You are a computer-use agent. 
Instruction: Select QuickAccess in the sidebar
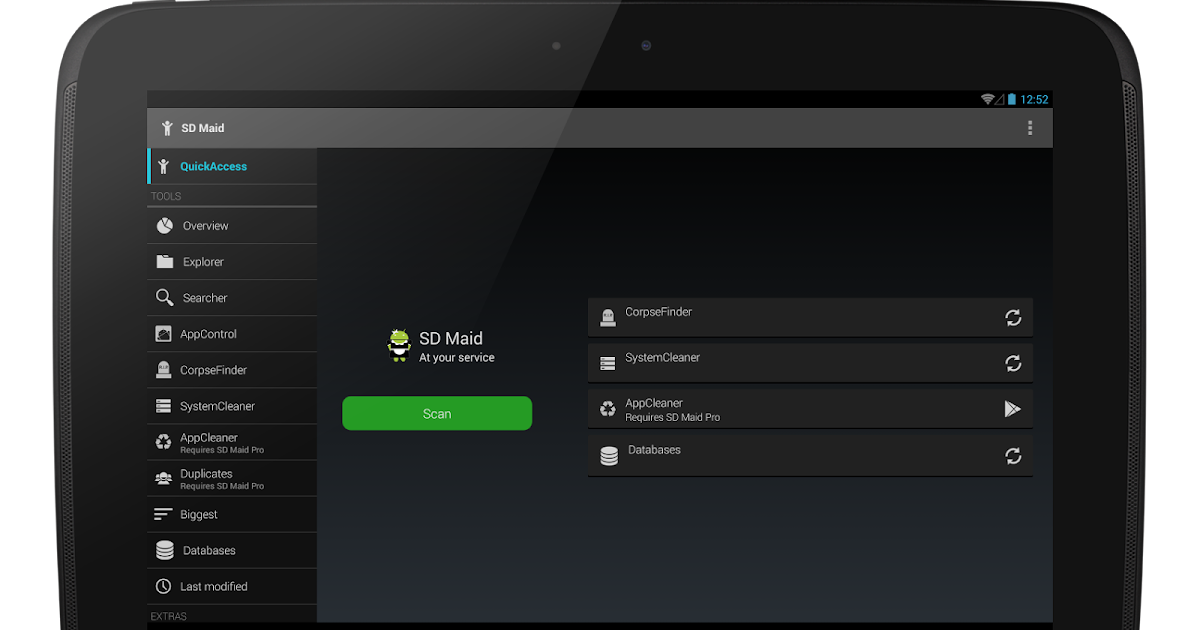pos(232,166)
